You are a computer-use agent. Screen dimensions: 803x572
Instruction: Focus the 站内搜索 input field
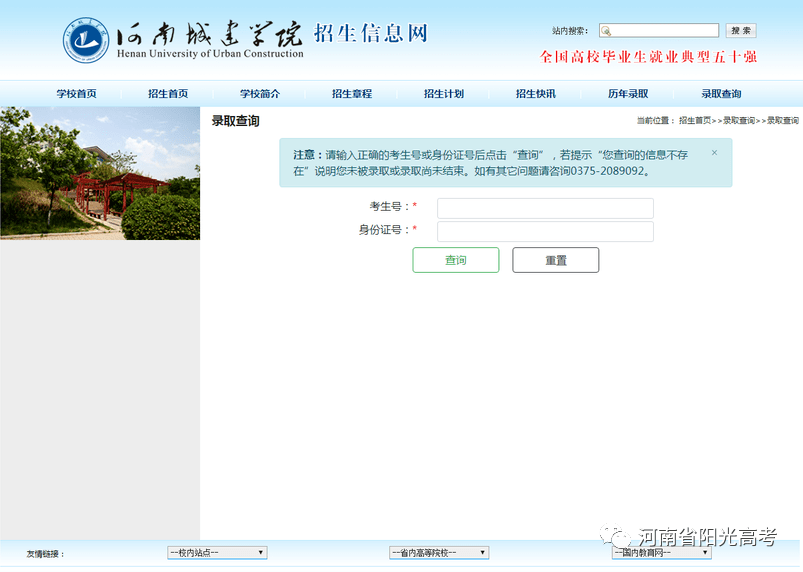(x=659, y=31)
